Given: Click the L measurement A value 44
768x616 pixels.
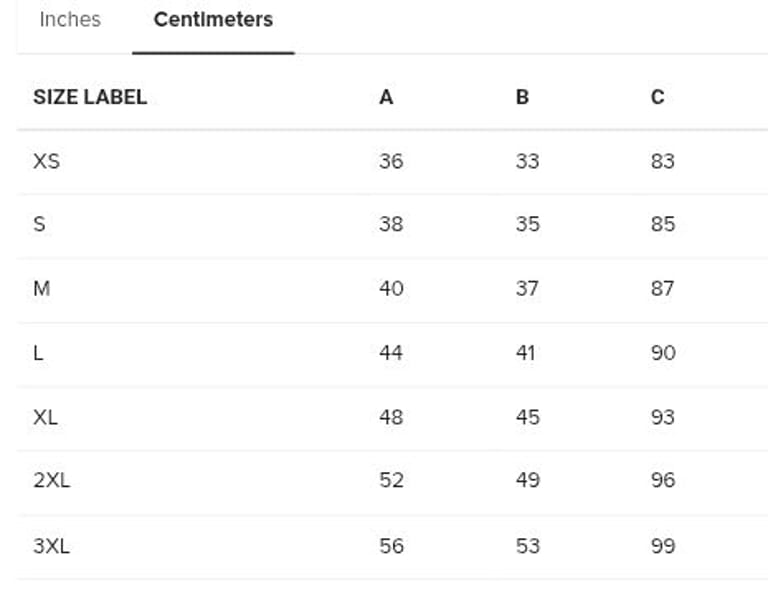Looking at the screenshot, I should pos(391,353).
